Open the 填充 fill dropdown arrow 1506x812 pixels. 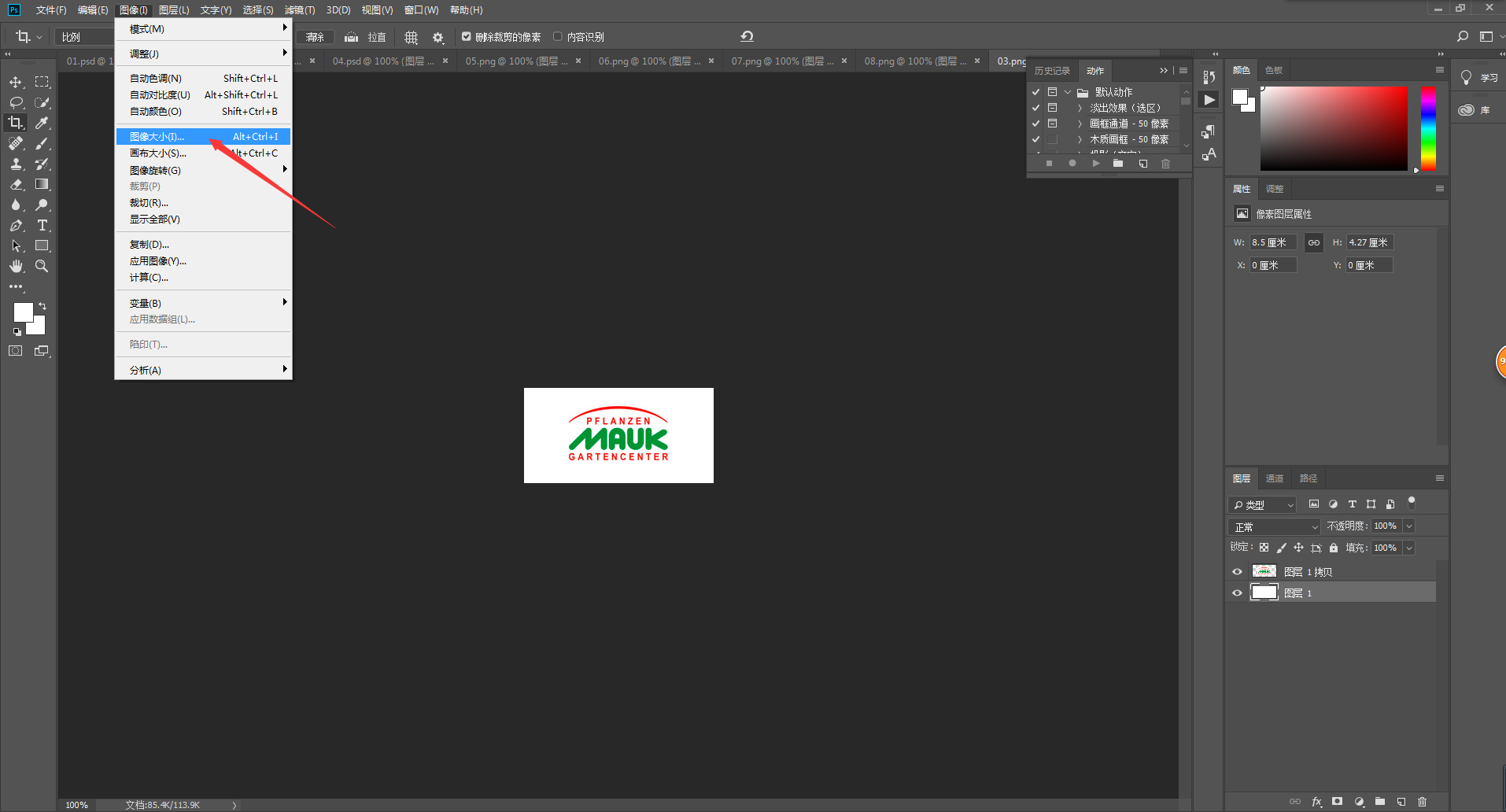[x=1409, y=548]
